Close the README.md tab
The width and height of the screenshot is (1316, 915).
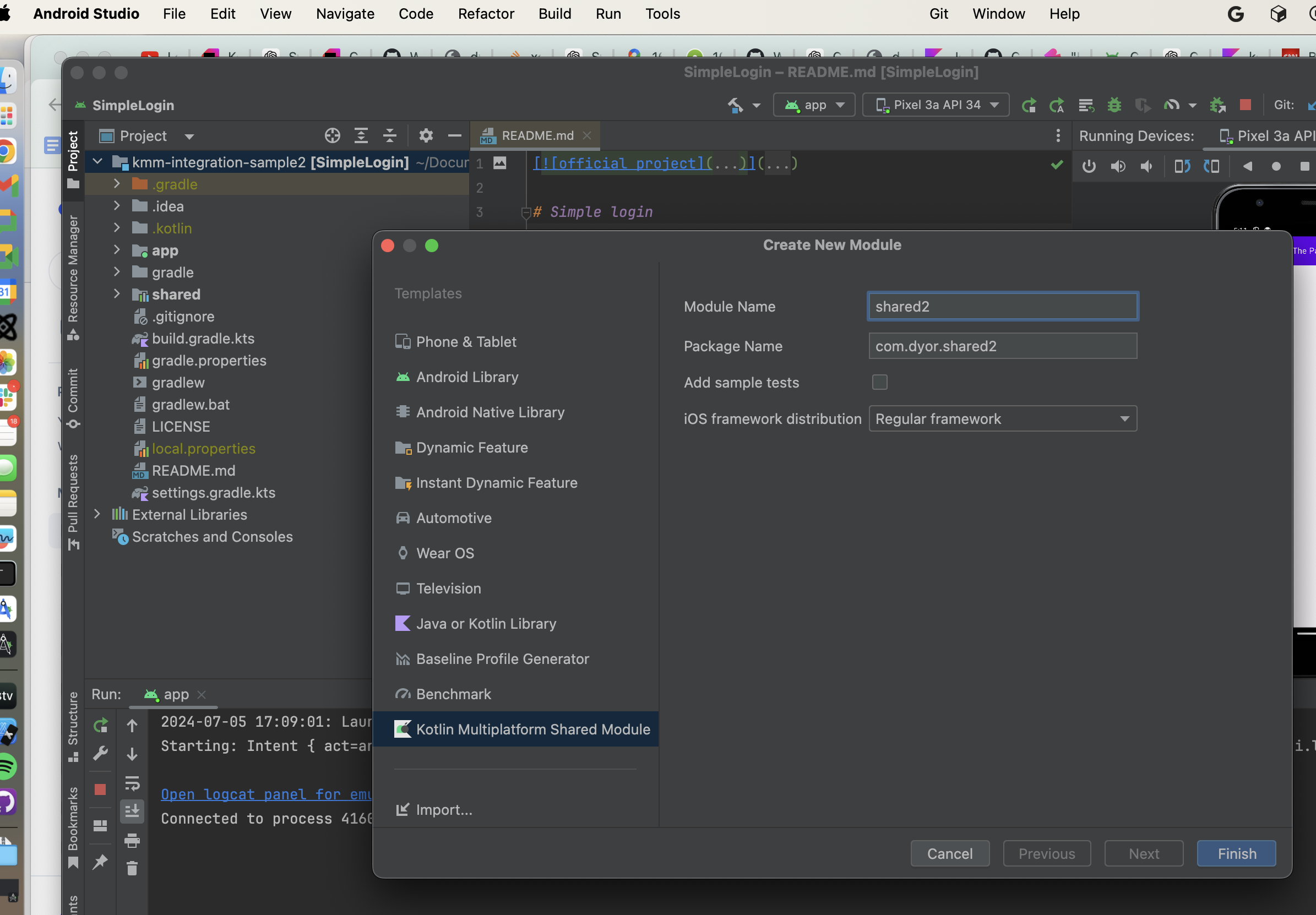click(586, 136)
